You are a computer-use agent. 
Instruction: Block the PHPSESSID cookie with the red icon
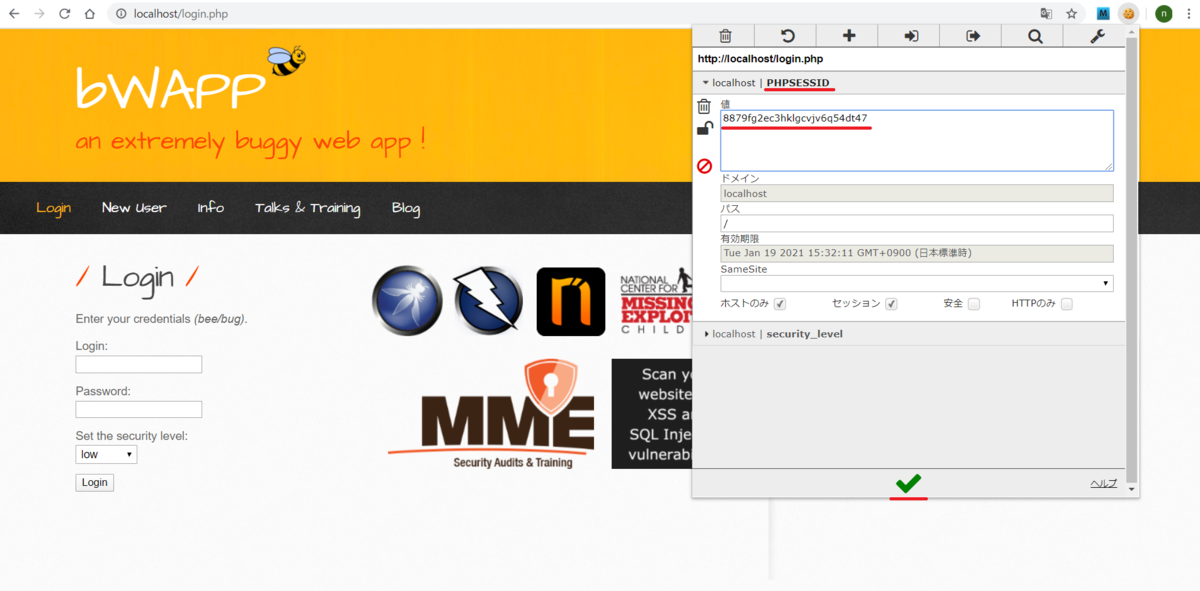coord(704,166)
